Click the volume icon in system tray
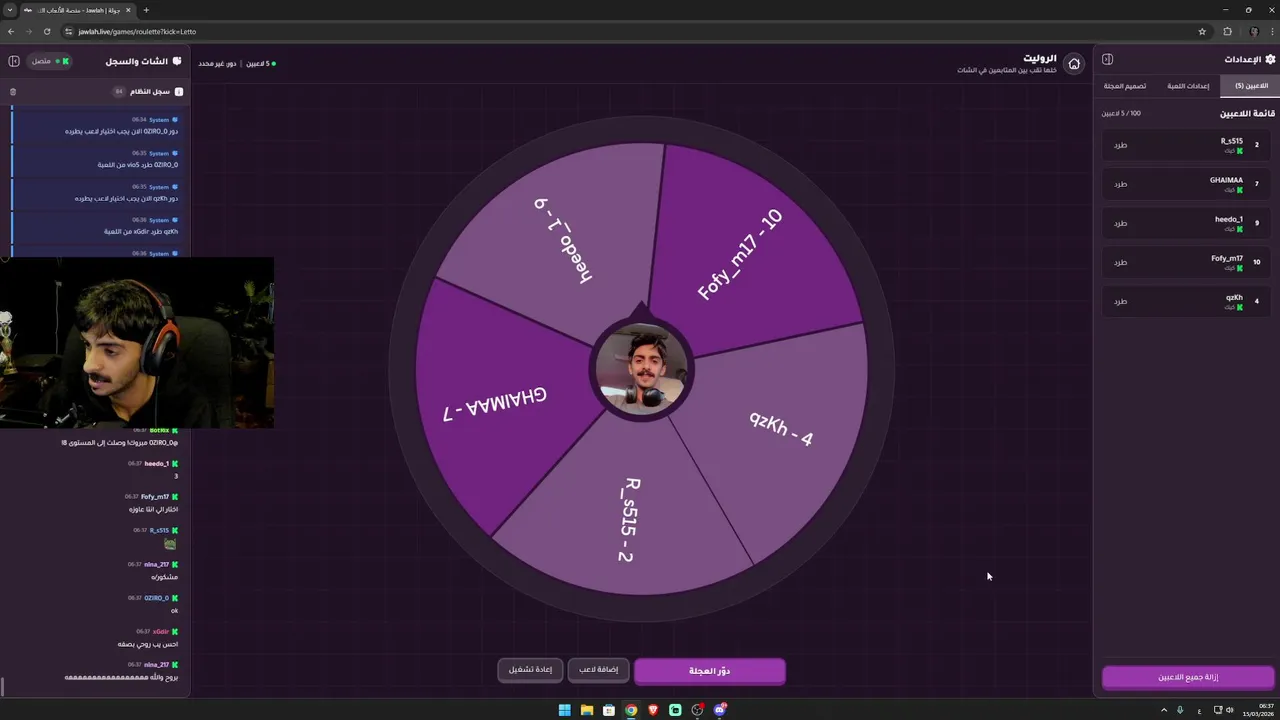This screenshot has width=1280, height=720. pyautogui.click(x=1230, y=710)
